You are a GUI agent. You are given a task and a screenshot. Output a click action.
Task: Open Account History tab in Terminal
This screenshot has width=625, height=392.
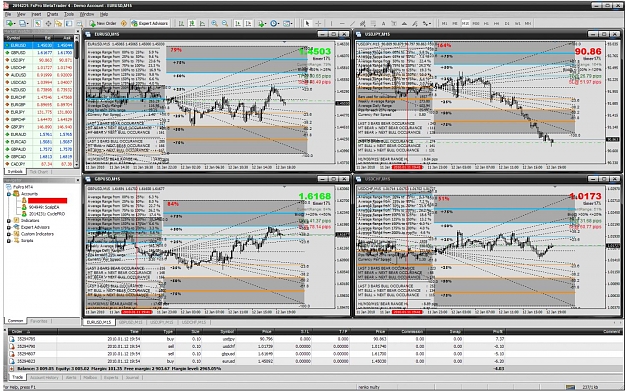coord(44,377)
